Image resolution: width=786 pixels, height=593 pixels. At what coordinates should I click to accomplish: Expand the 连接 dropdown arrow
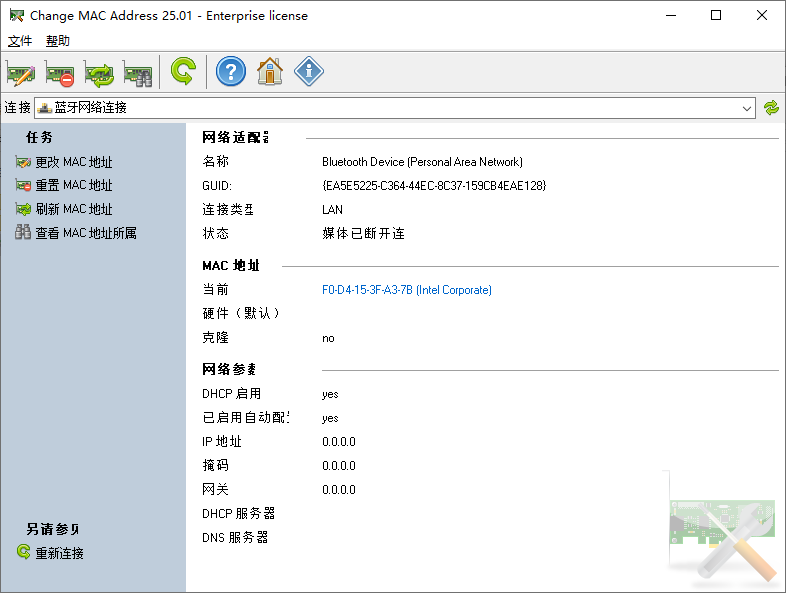point(747,108)
